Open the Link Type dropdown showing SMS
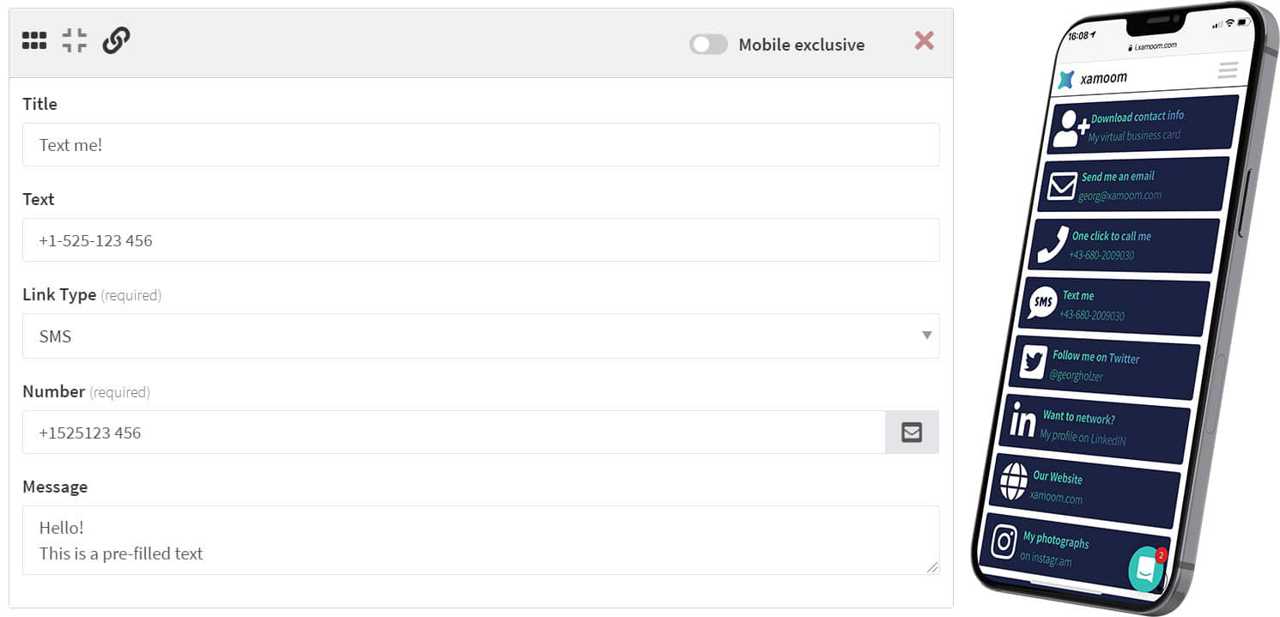The image size is (1280, 617). click(x=481, y=336)
